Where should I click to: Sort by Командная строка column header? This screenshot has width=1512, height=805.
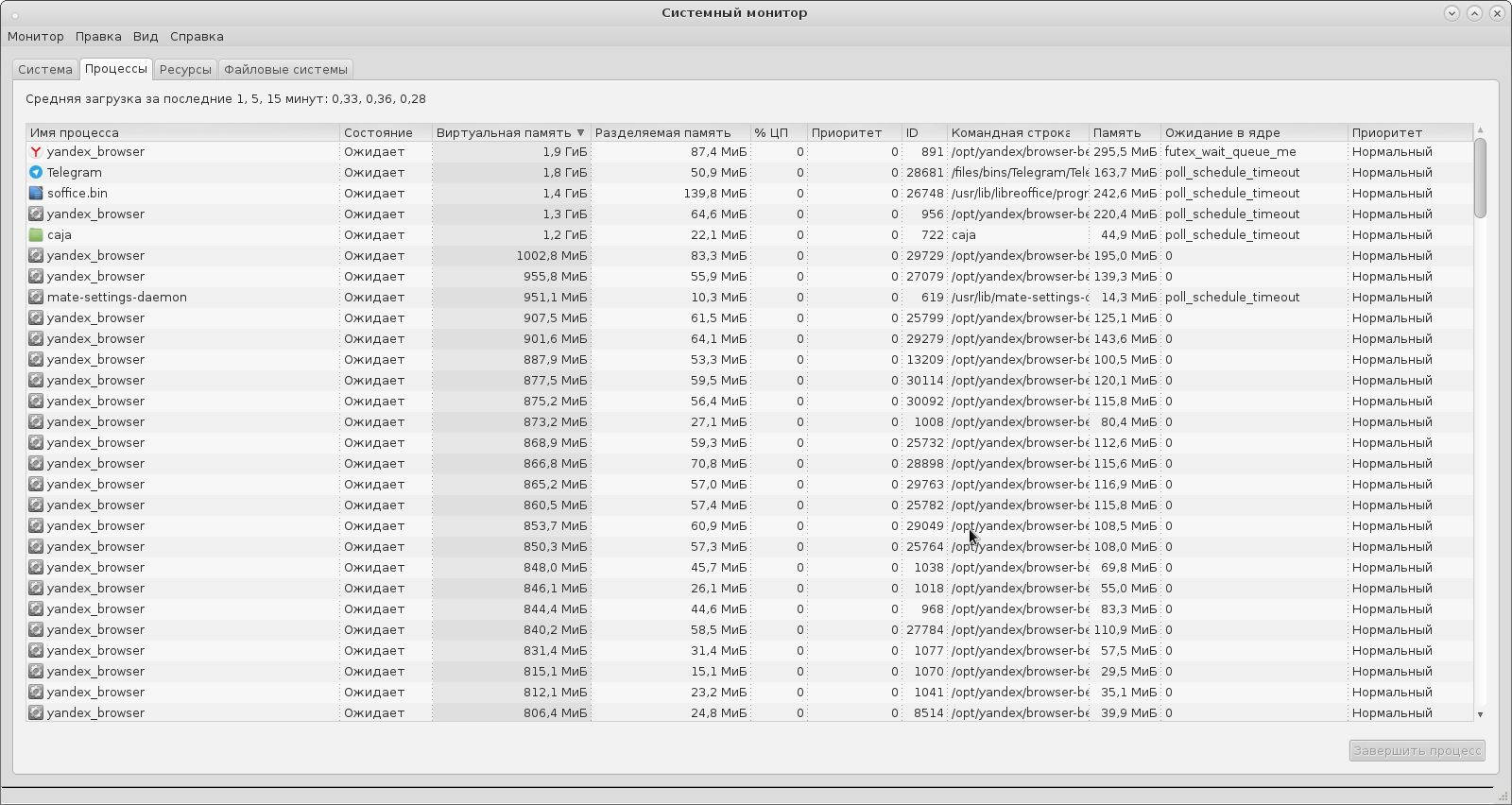click(1018, 133)
